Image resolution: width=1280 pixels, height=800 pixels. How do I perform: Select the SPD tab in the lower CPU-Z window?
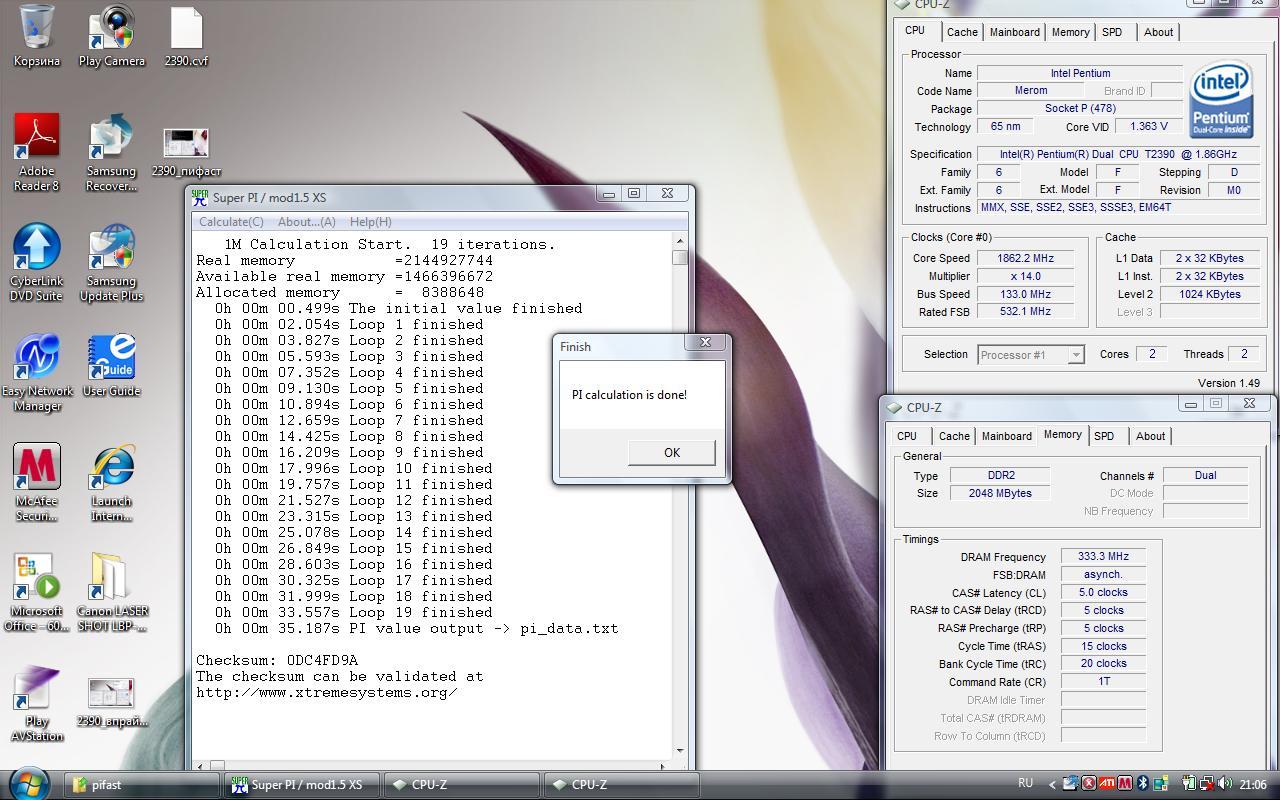coord(1104,436)
